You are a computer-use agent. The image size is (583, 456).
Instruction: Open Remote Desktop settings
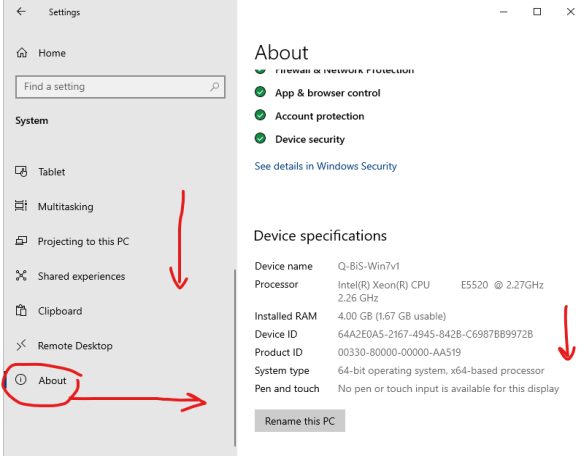[x=75, y=346]
